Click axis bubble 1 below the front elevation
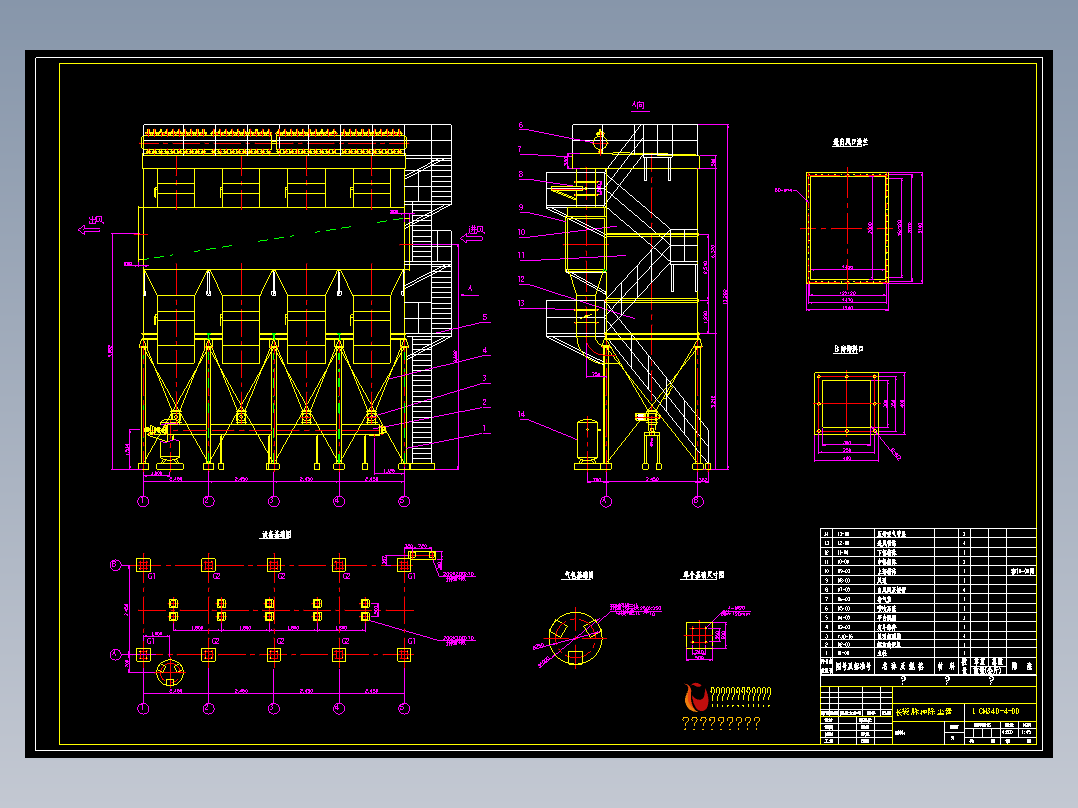Viewport: 1078px width, 808px height. [144, 501]
